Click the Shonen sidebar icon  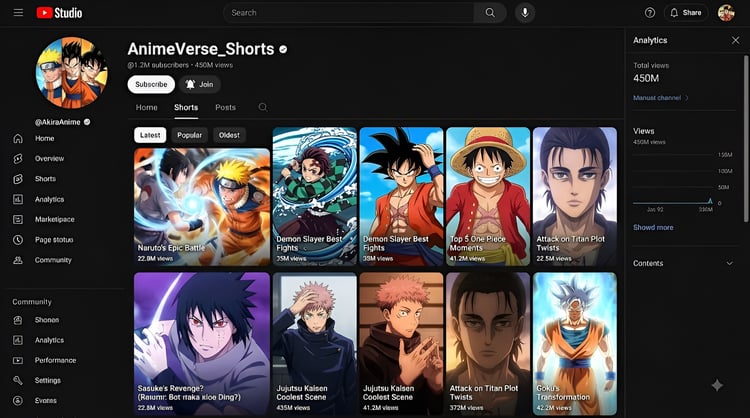18,320
